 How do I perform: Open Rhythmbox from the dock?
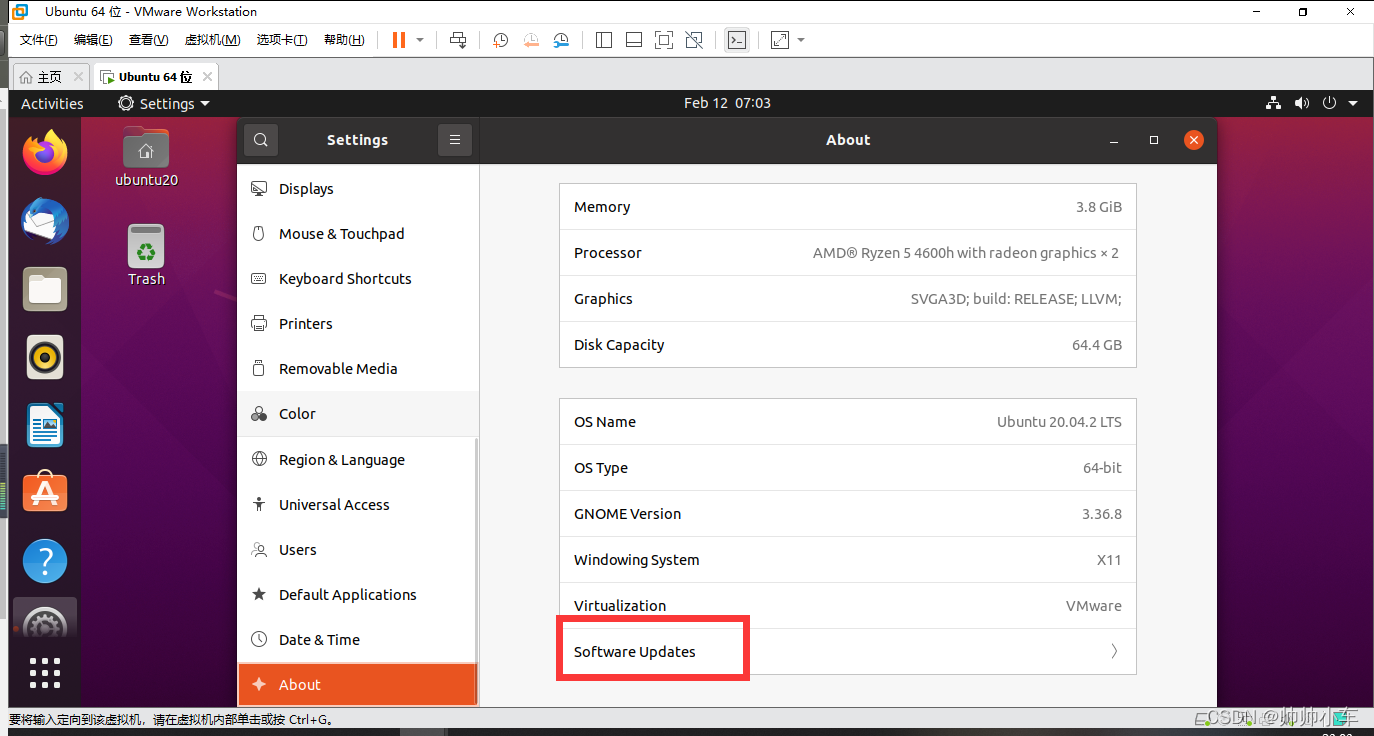point(45,357)
